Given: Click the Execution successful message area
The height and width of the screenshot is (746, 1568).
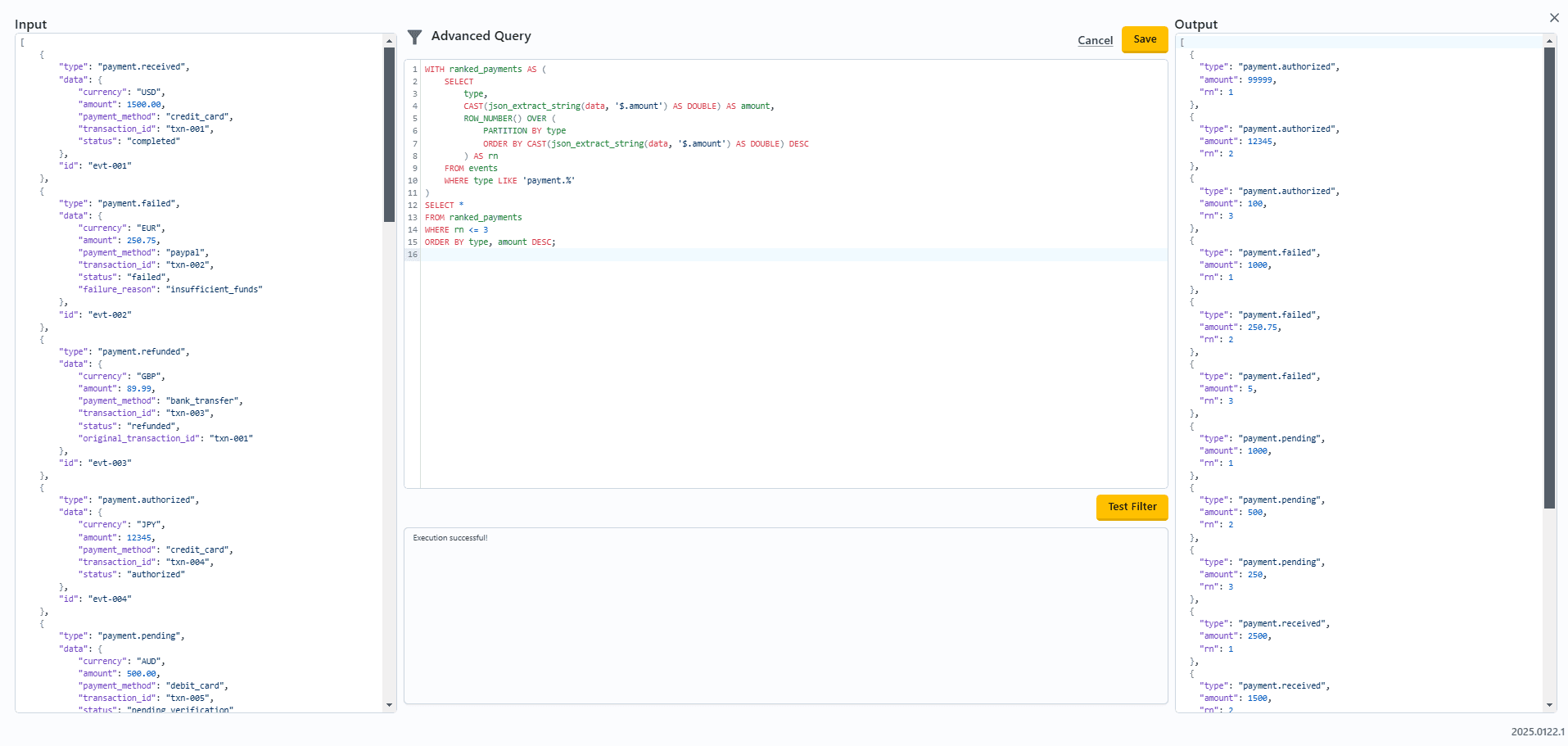Looking at the screenshot, I should (450, 537).
